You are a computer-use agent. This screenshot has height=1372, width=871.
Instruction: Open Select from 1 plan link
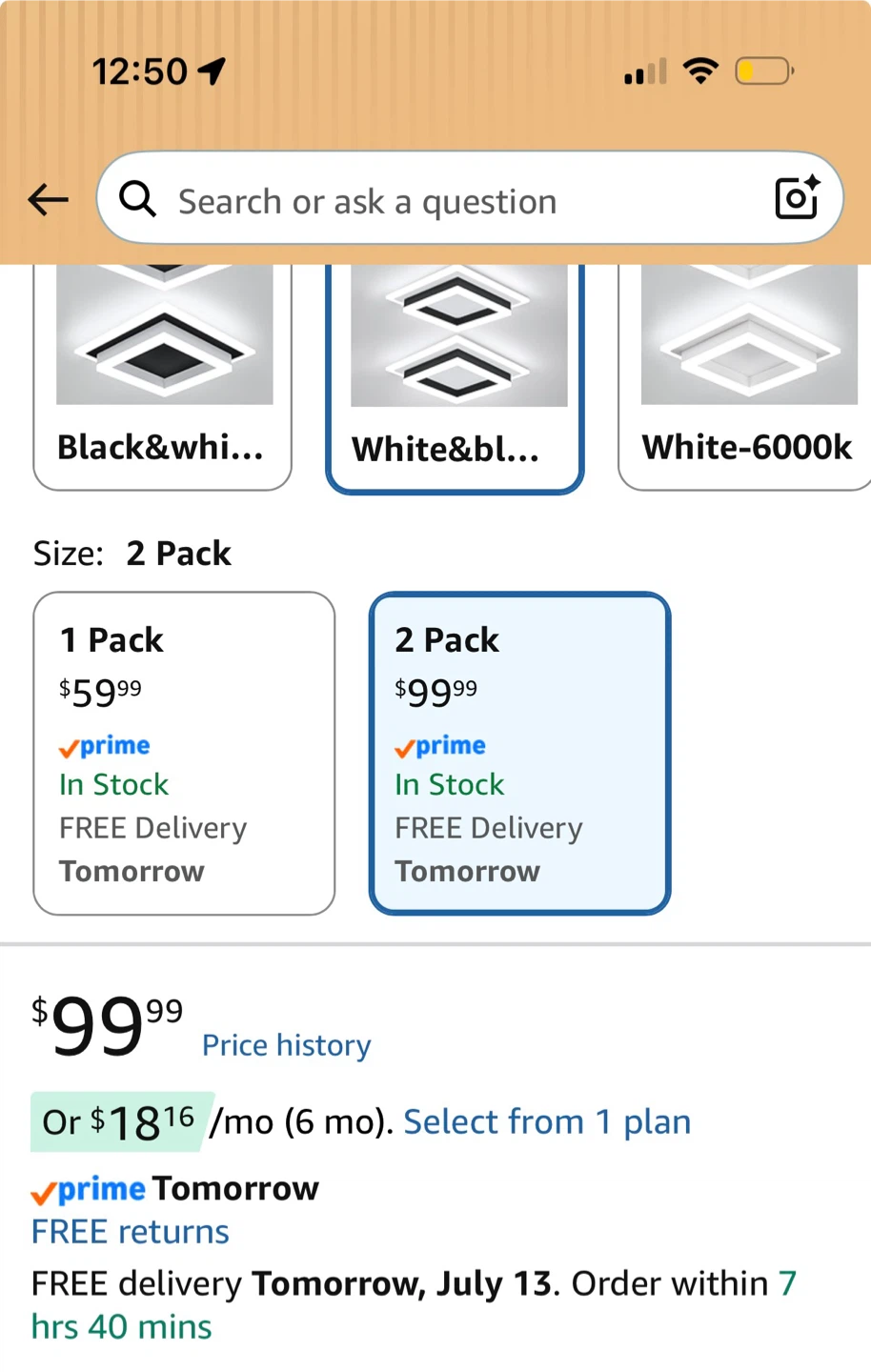coord(547,1121)
